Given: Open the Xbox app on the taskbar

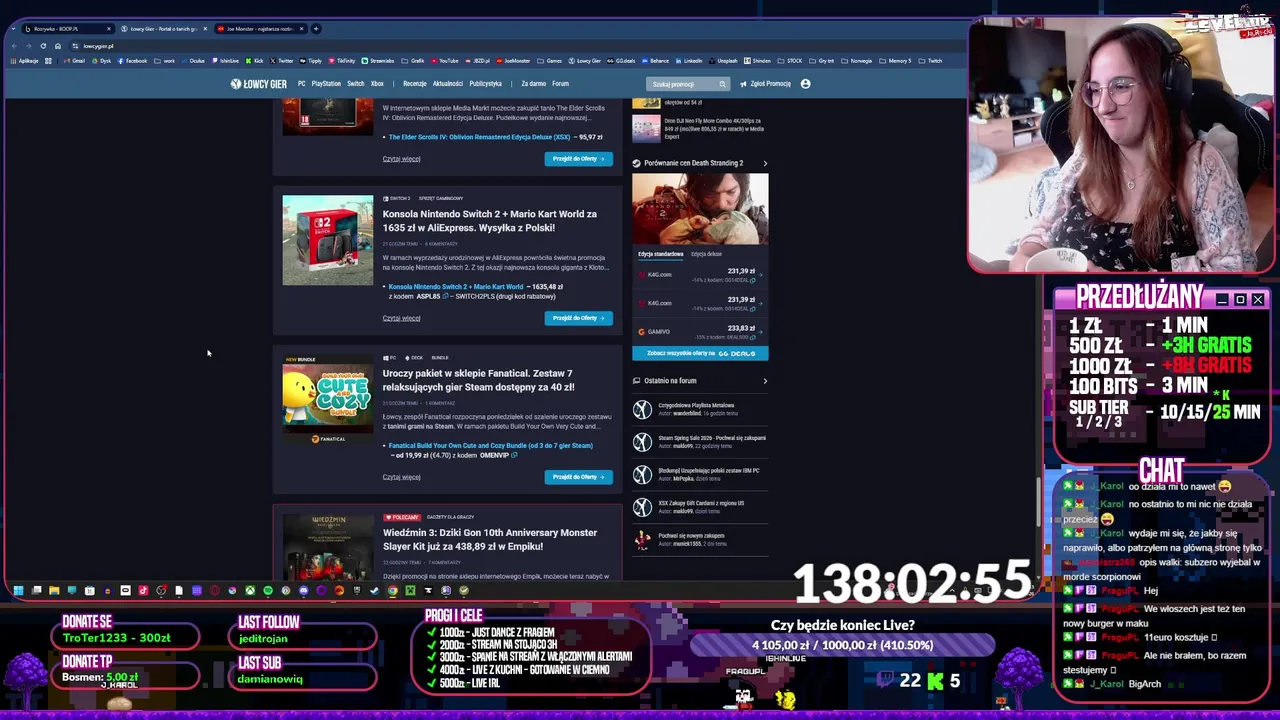Looking at the screenshot, I should click(x=250, y=590).
